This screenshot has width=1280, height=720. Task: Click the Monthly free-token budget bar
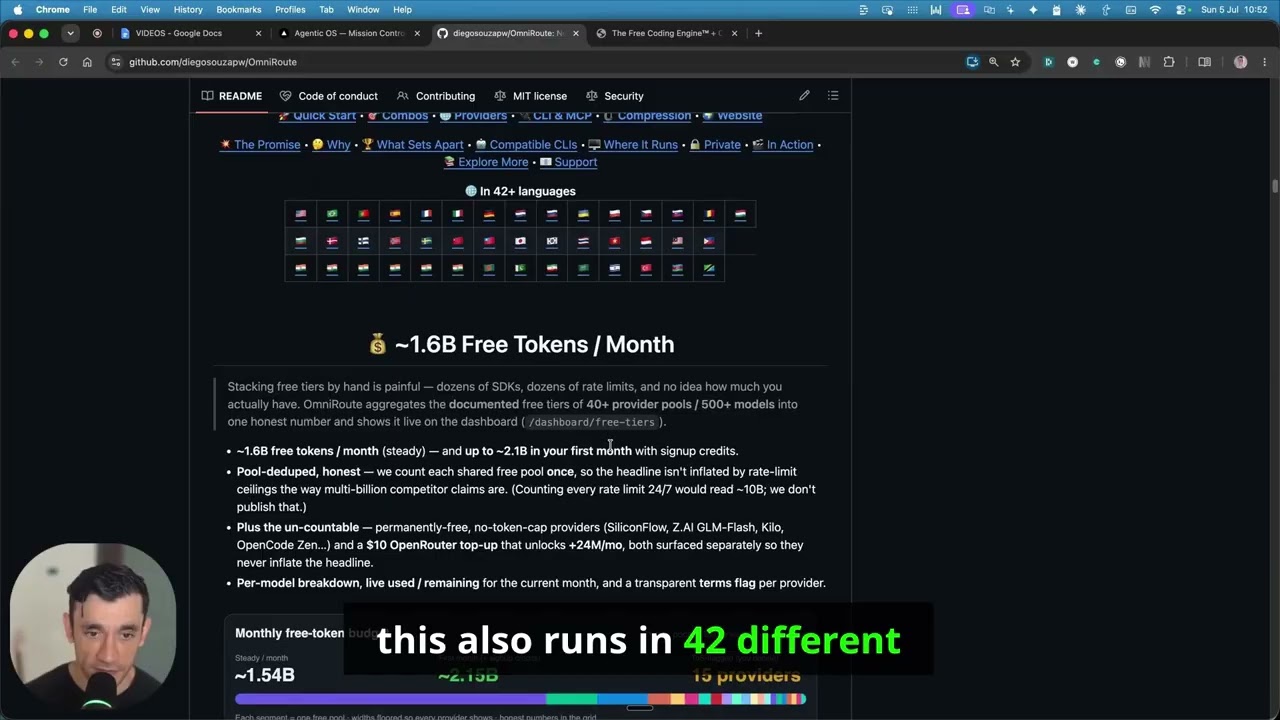pos(520,699)
